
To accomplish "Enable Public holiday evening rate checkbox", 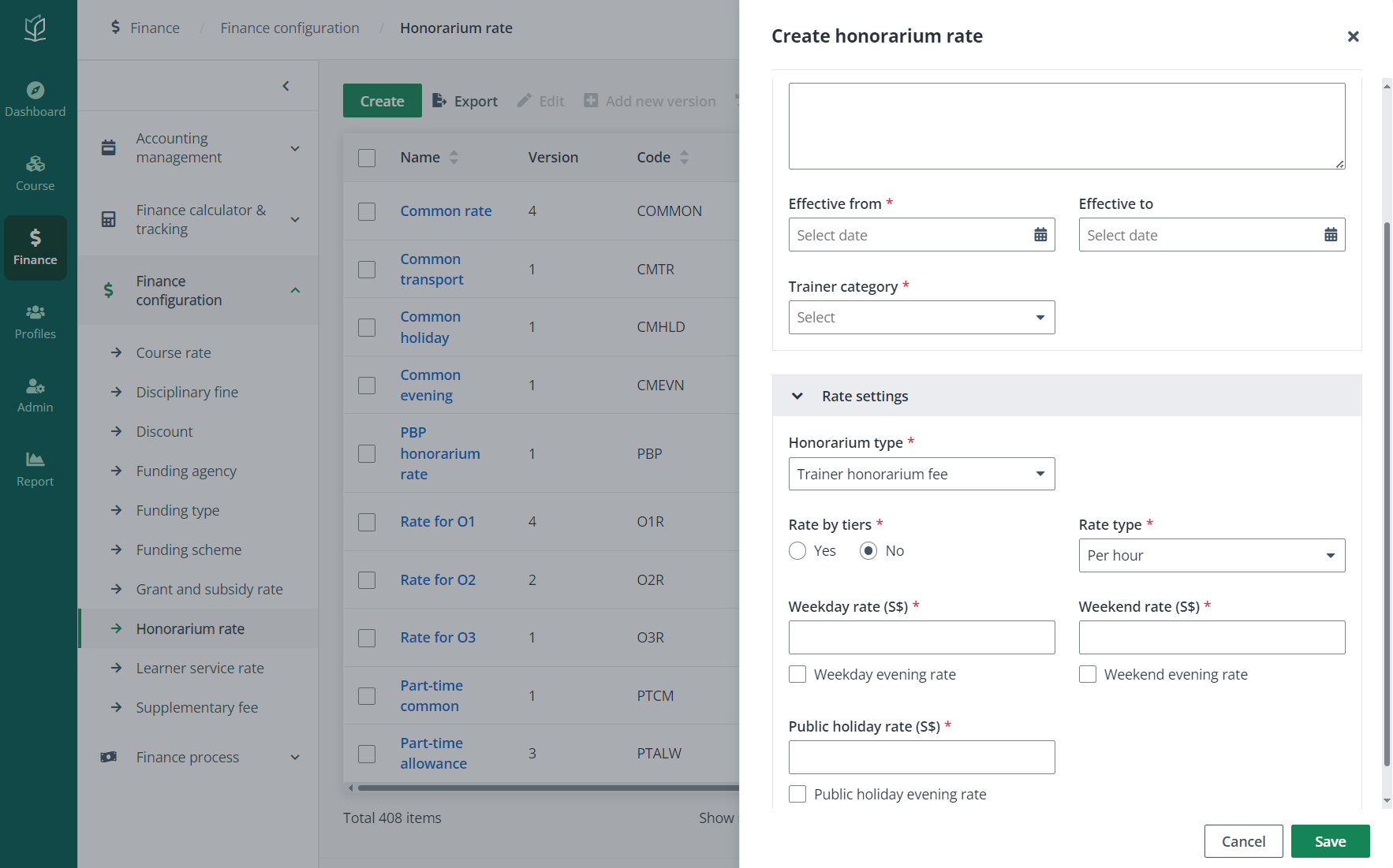I will tap(797, 794).
